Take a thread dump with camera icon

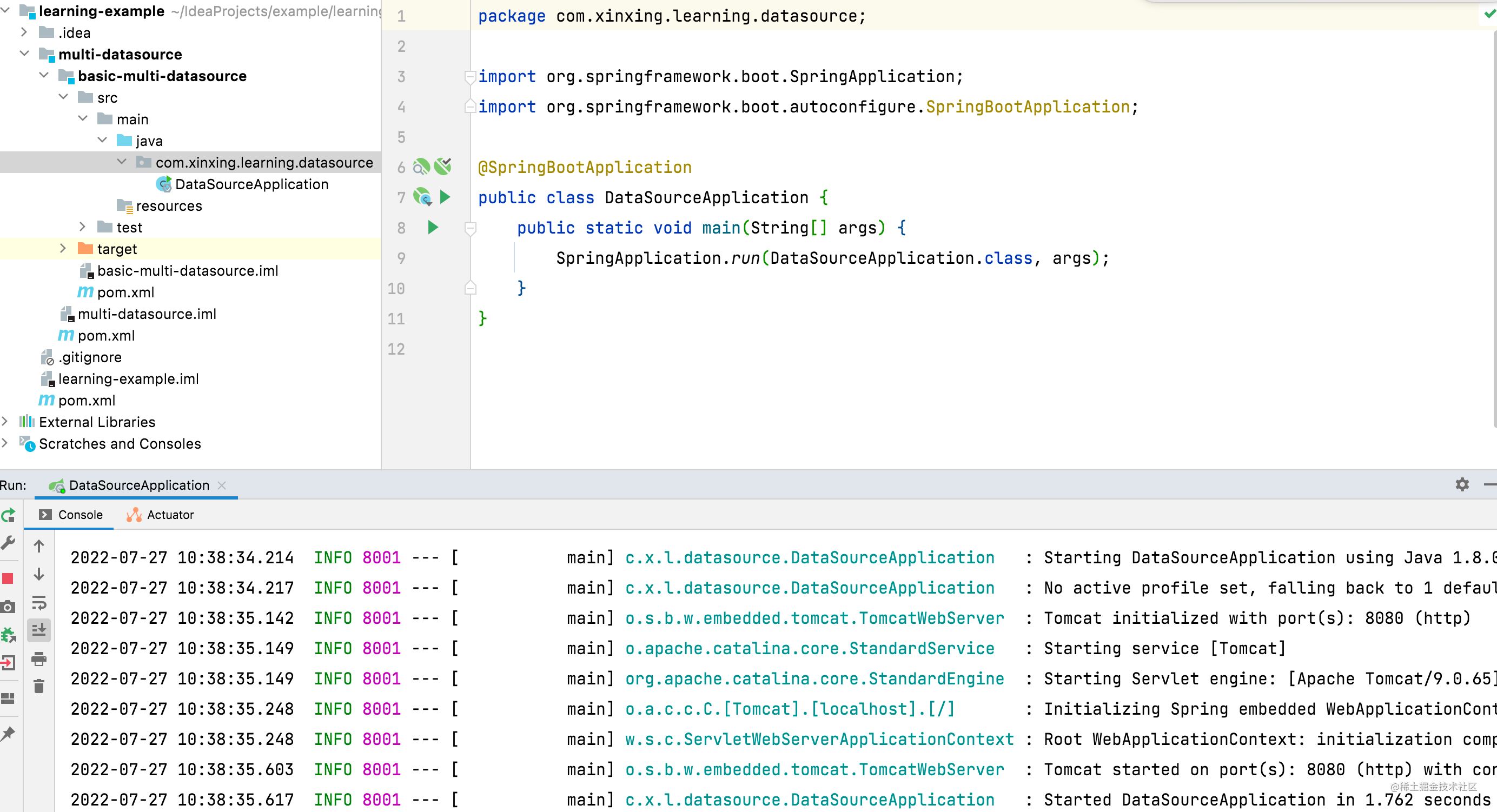[x=8, y=607]
